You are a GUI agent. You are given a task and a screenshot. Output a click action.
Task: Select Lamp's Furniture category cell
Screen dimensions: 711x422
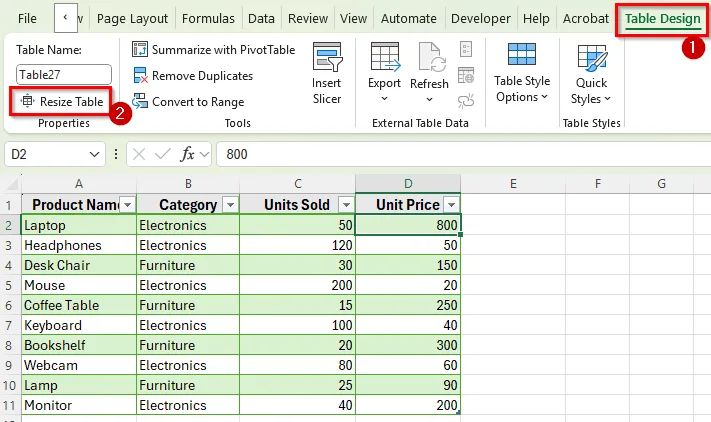coord(188,385)
